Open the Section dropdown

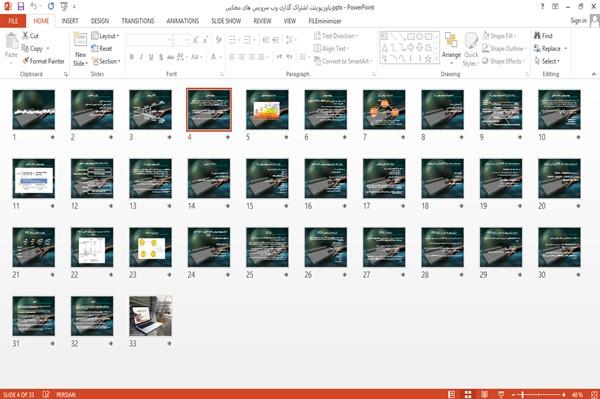pyautogui.click(x=106, y=61)
